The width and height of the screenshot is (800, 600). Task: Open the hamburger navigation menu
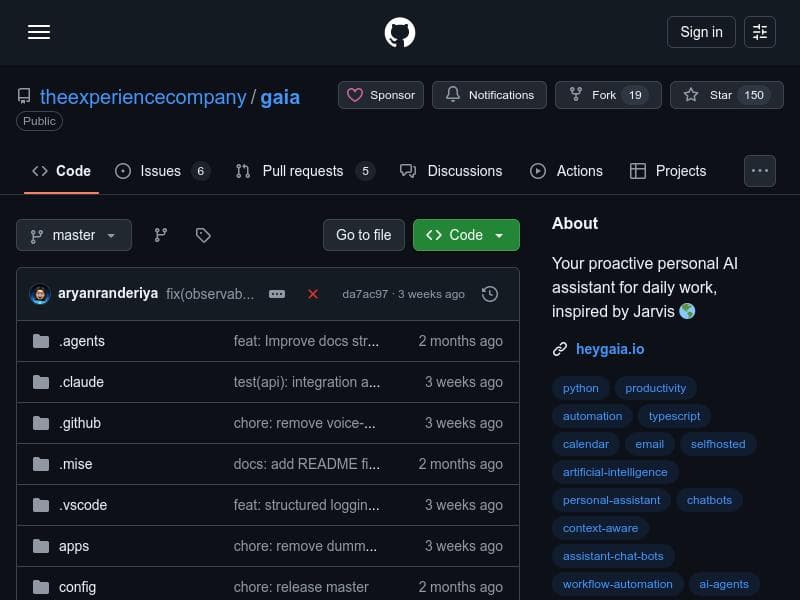(39, 32)
